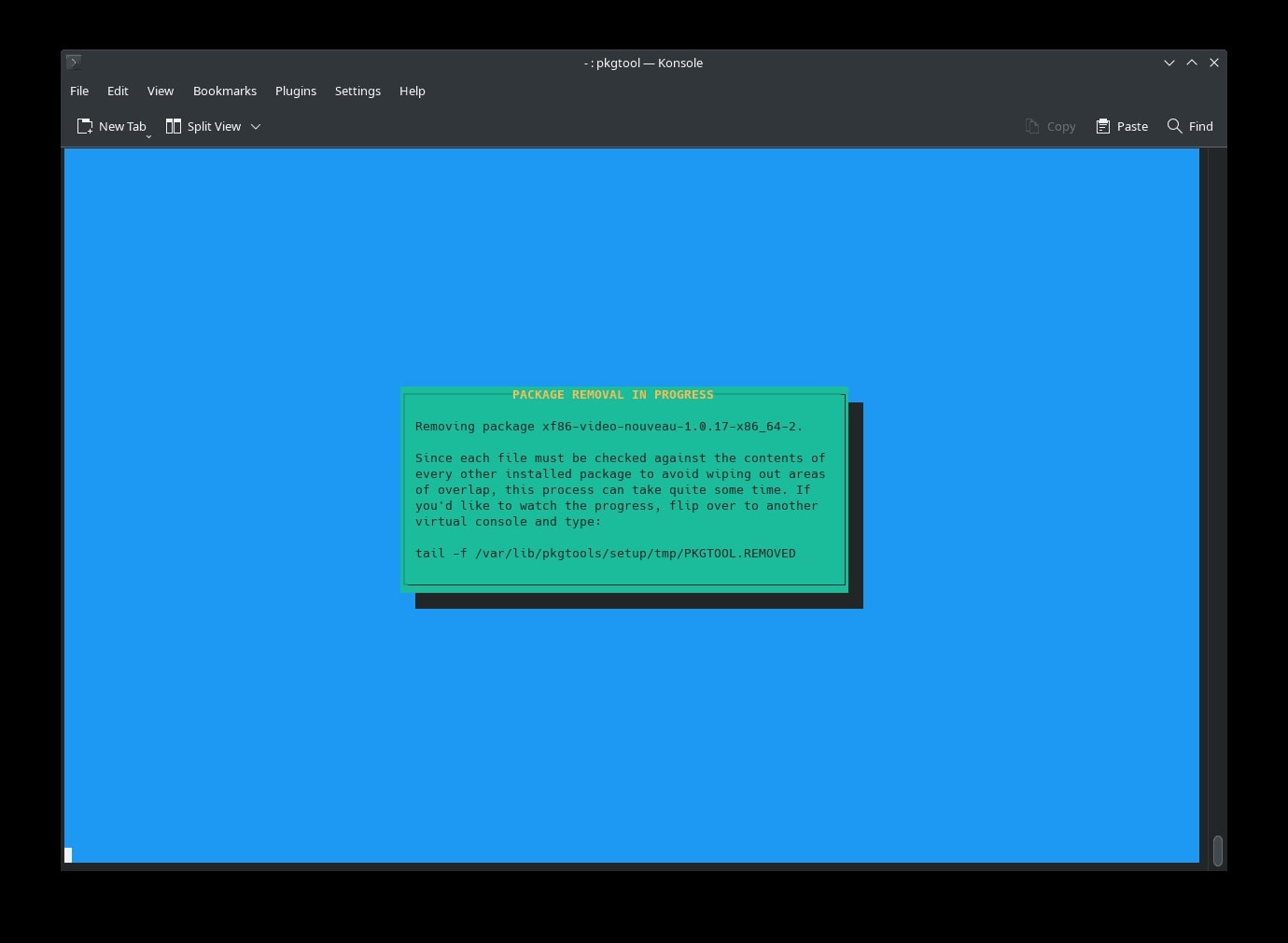
Task: Open the Help menu
Action: pyautogui.click(x=413, y=91)
